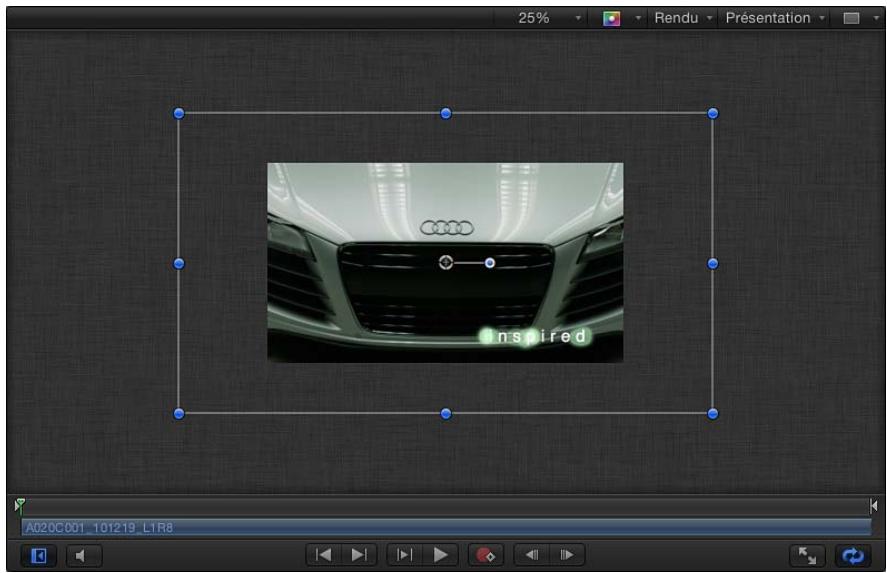Screen dimensions: 887x573
Task: Open the Rendu menu
Action: [682, 18]
